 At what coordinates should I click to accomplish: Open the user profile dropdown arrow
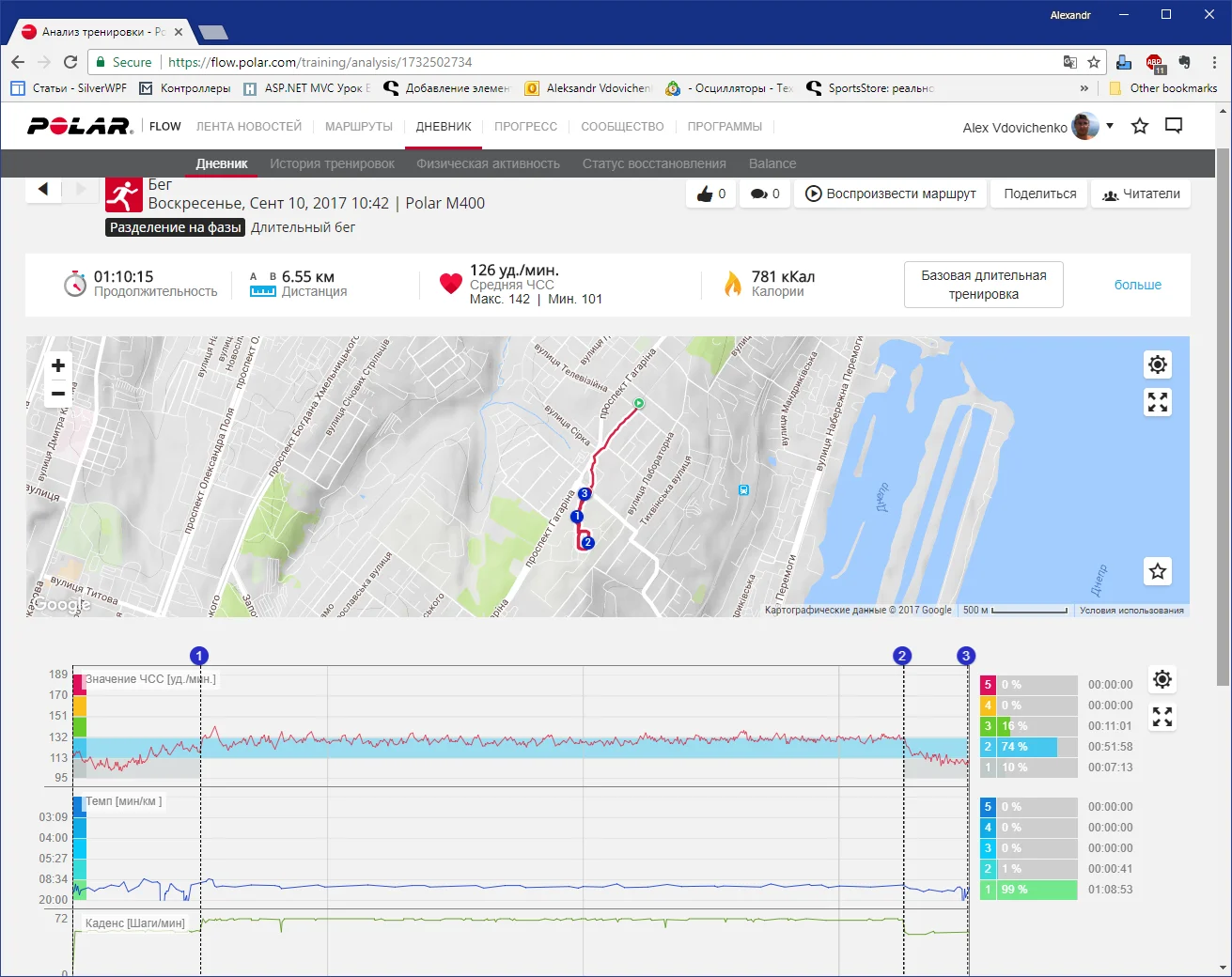click(1110, 126)
